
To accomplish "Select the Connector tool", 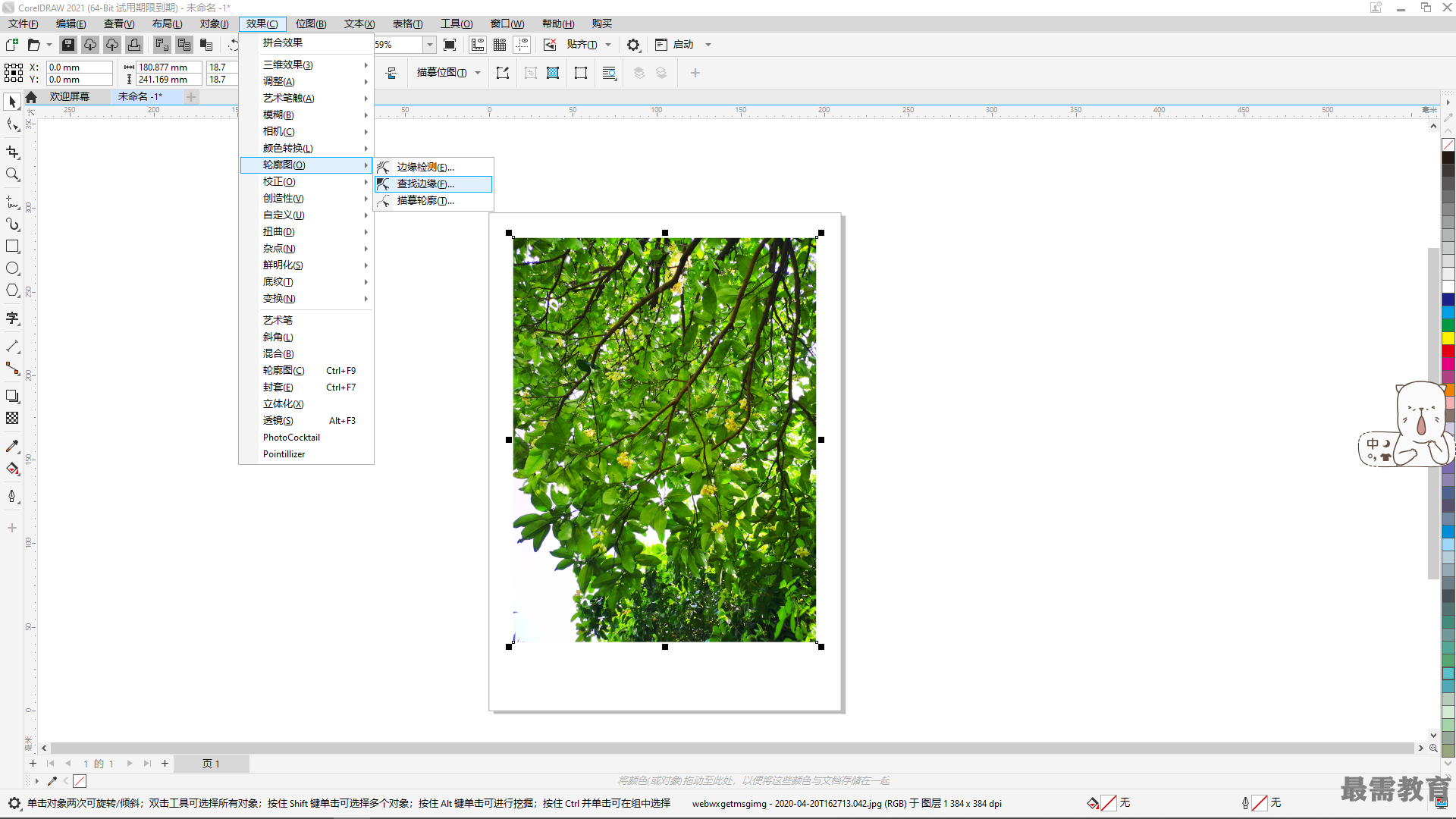I will click(x=12, y=369).
